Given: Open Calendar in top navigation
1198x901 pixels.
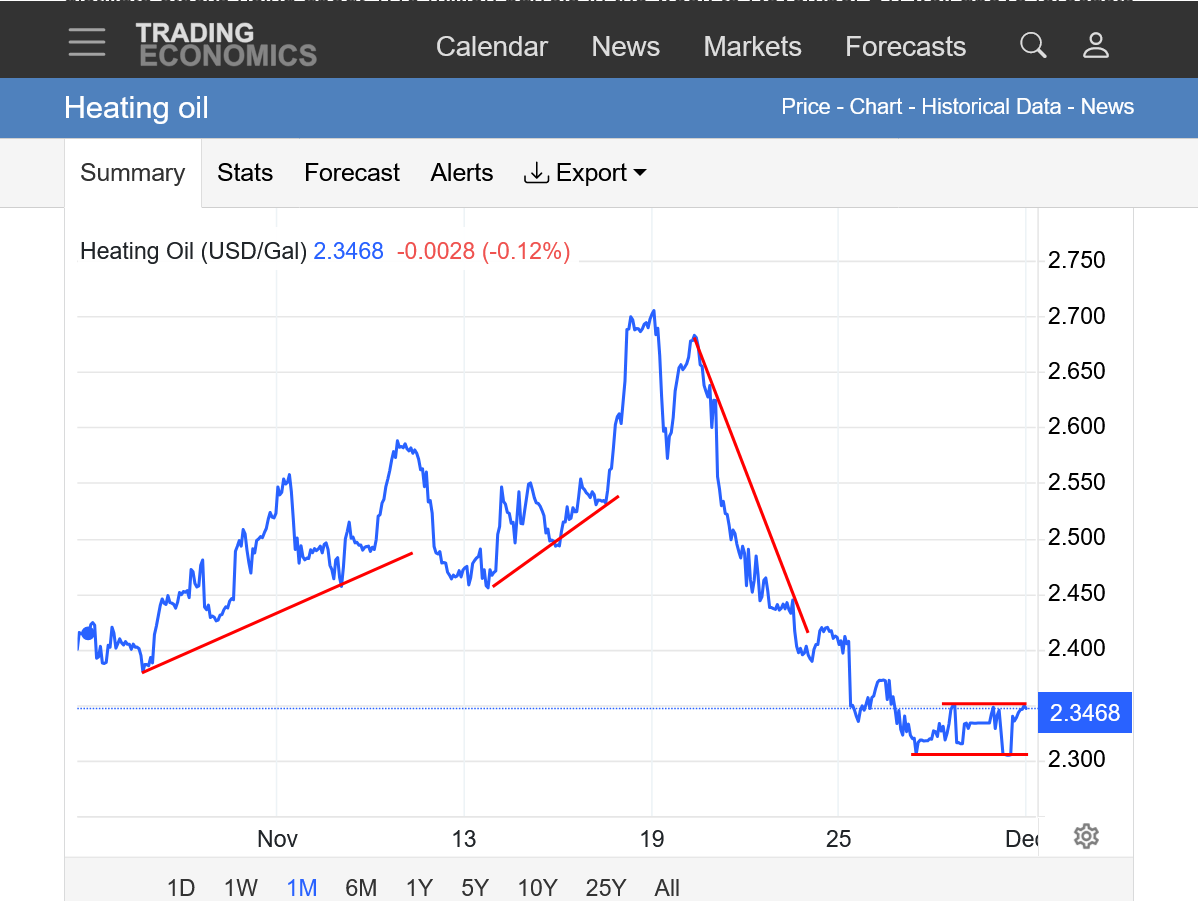Looking at the screenshot, I should 492,47.
